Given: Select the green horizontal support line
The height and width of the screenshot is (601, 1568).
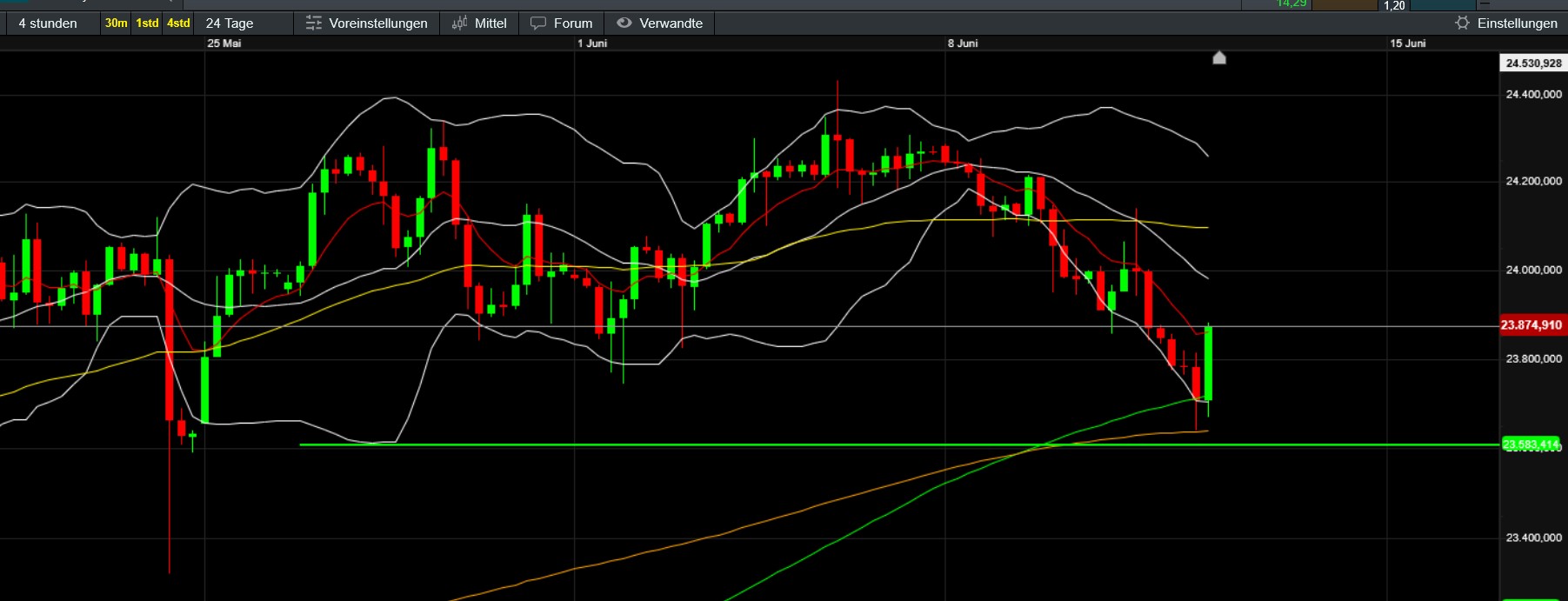Looking at the screenshot, I should [899, 444].
